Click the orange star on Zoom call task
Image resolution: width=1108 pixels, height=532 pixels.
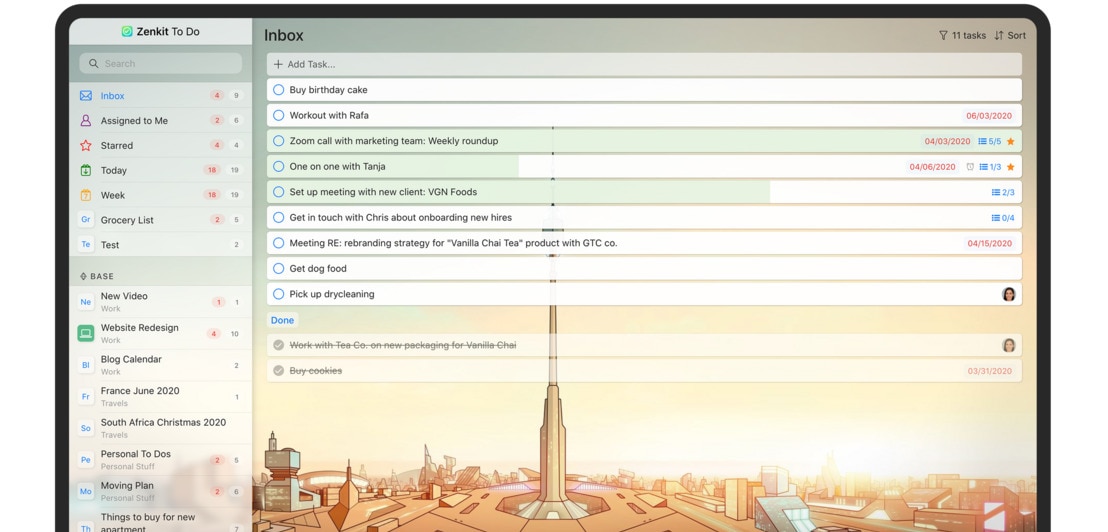coord(1010,142)
